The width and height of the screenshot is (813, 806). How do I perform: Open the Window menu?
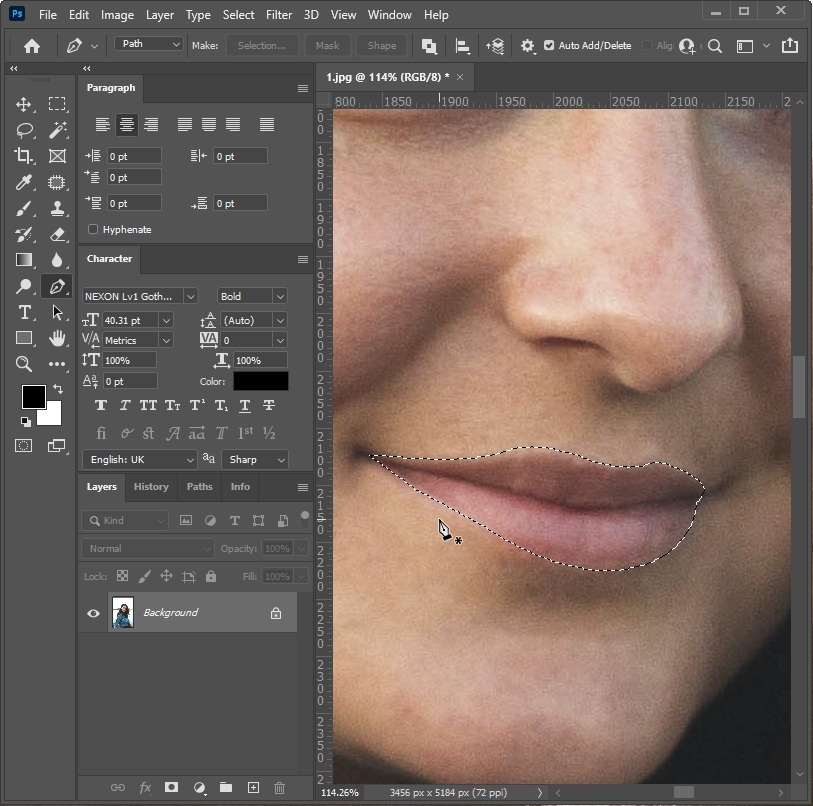tap(389, 15)
